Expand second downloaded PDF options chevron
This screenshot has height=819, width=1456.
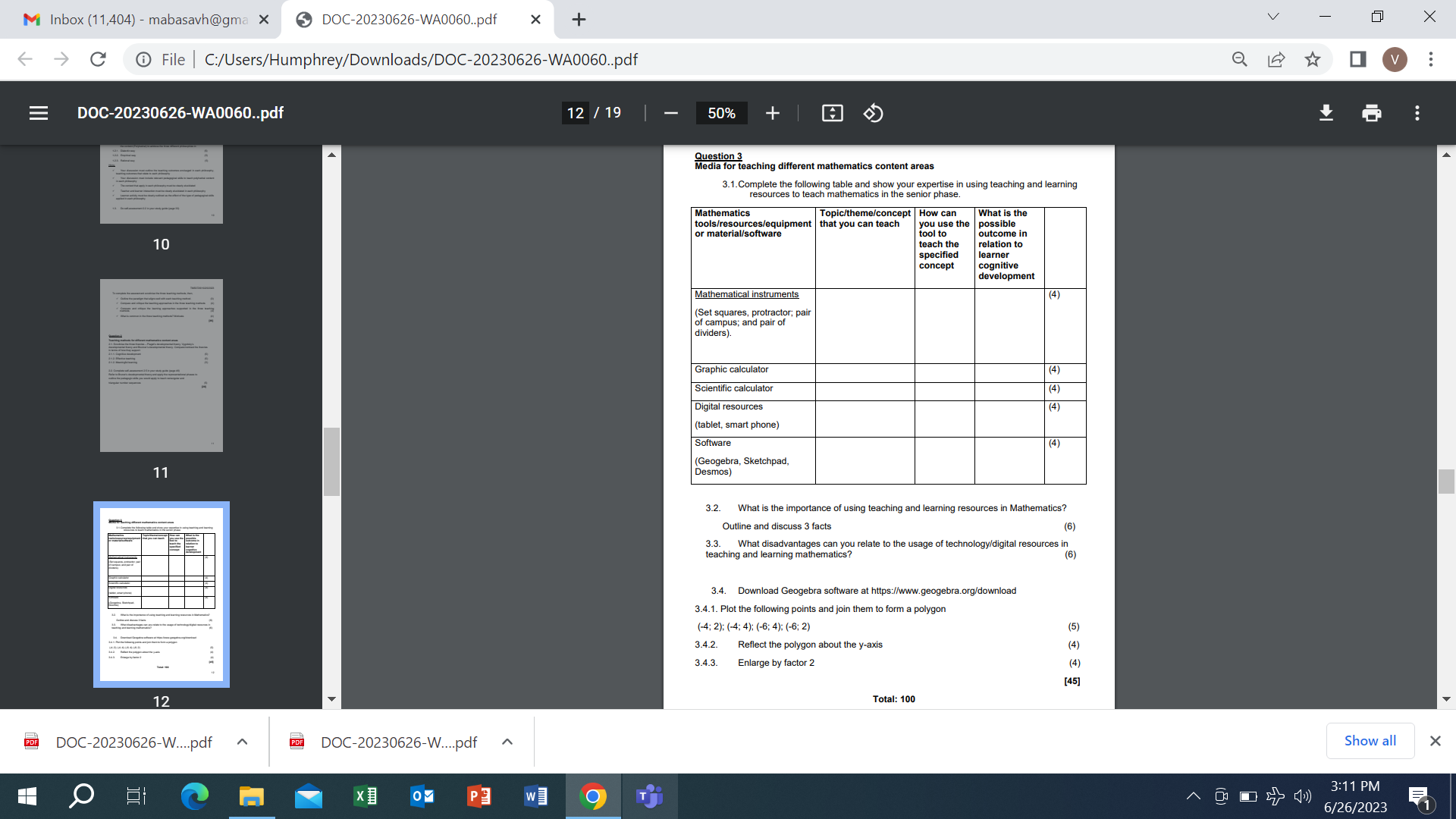click(x=507, y=742)
